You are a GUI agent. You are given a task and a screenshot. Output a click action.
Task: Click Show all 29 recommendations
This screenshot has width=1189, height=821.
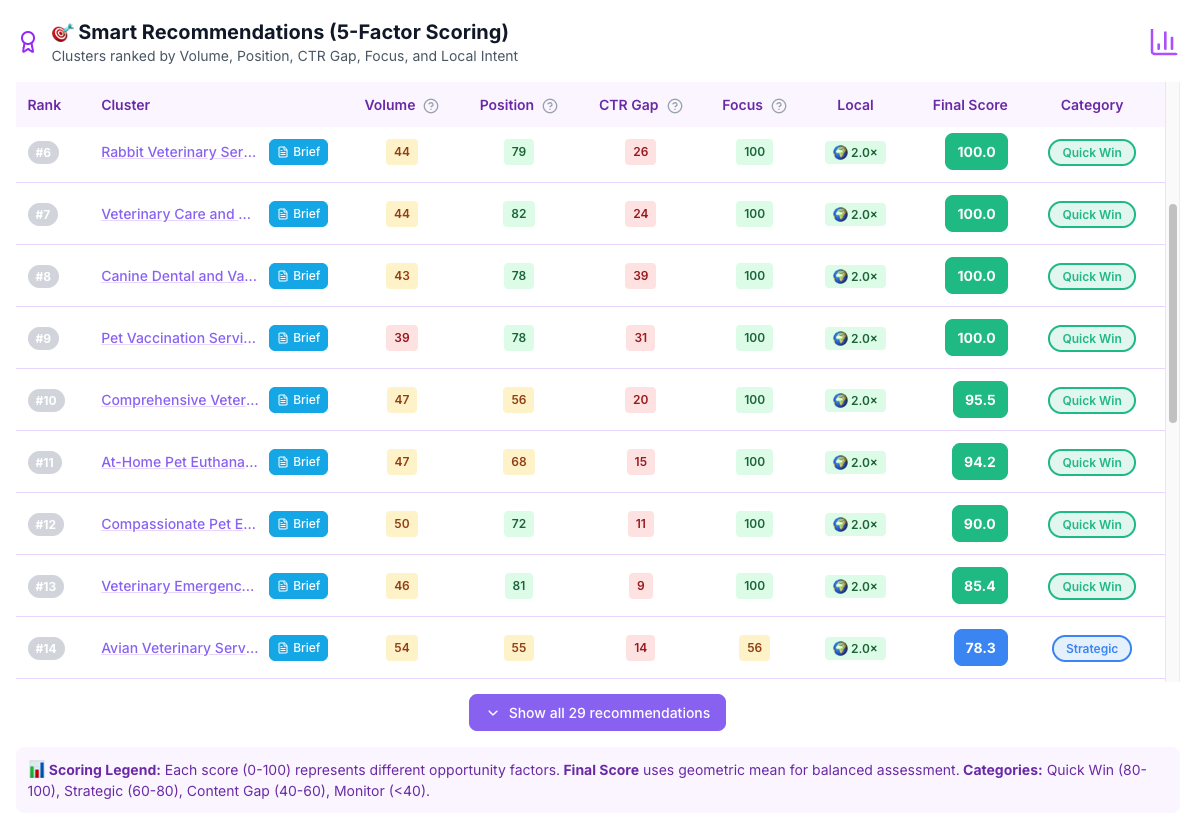[x=597, y=712]
